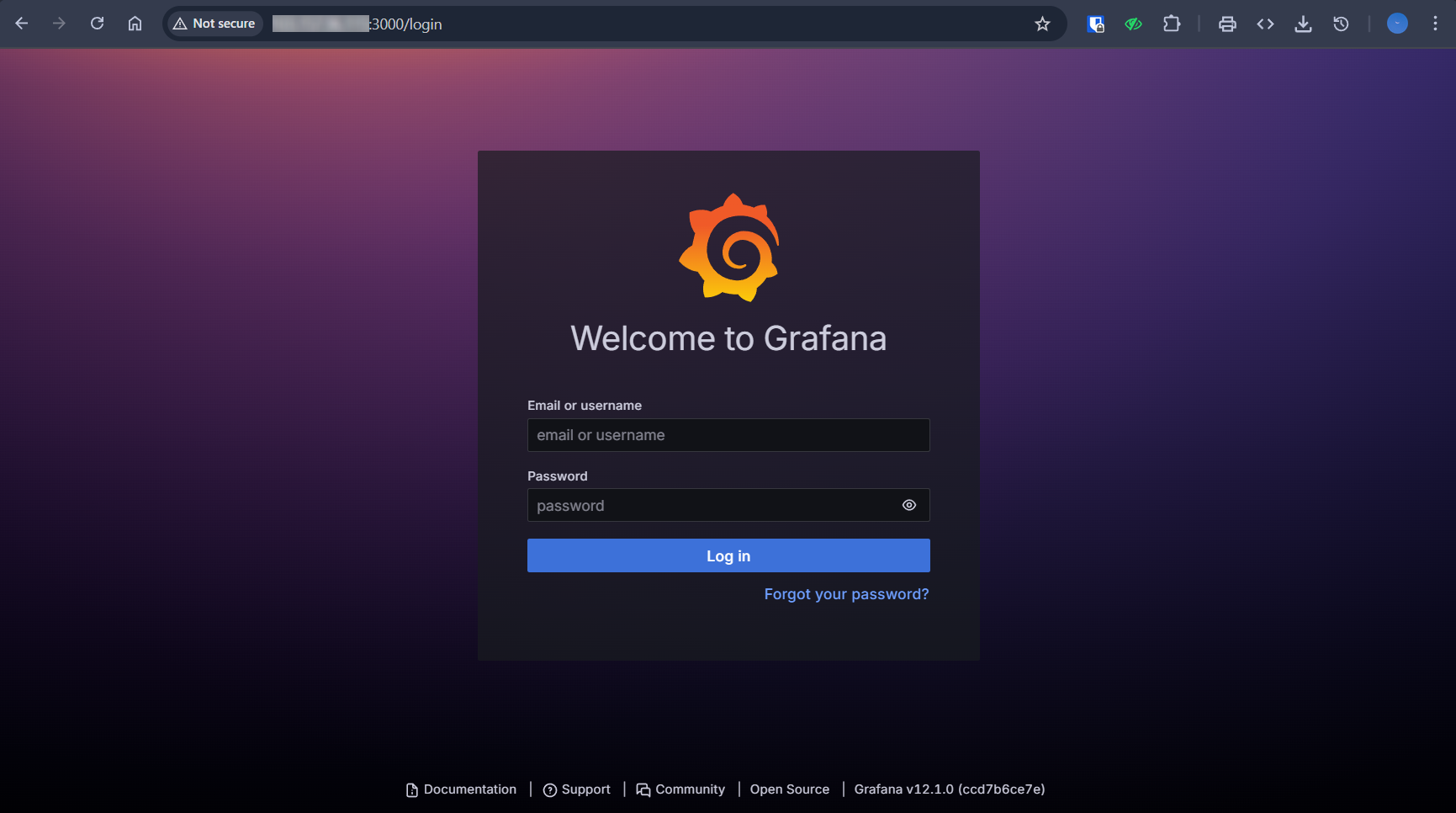1456x813 pixels.
Task: Go forward using browser forward arrow
Action: coord(59,24)
